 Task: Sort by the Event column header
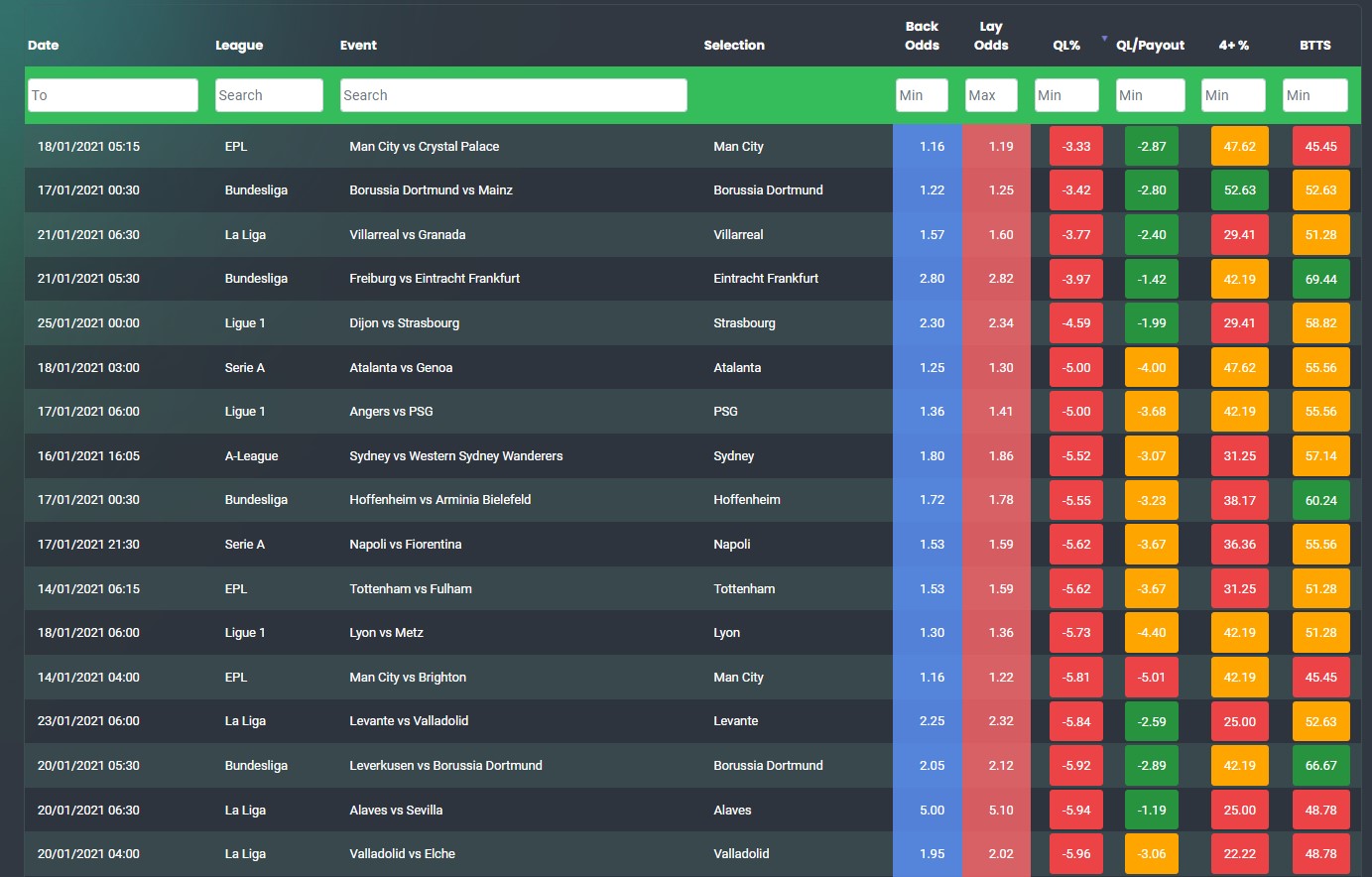358,45
